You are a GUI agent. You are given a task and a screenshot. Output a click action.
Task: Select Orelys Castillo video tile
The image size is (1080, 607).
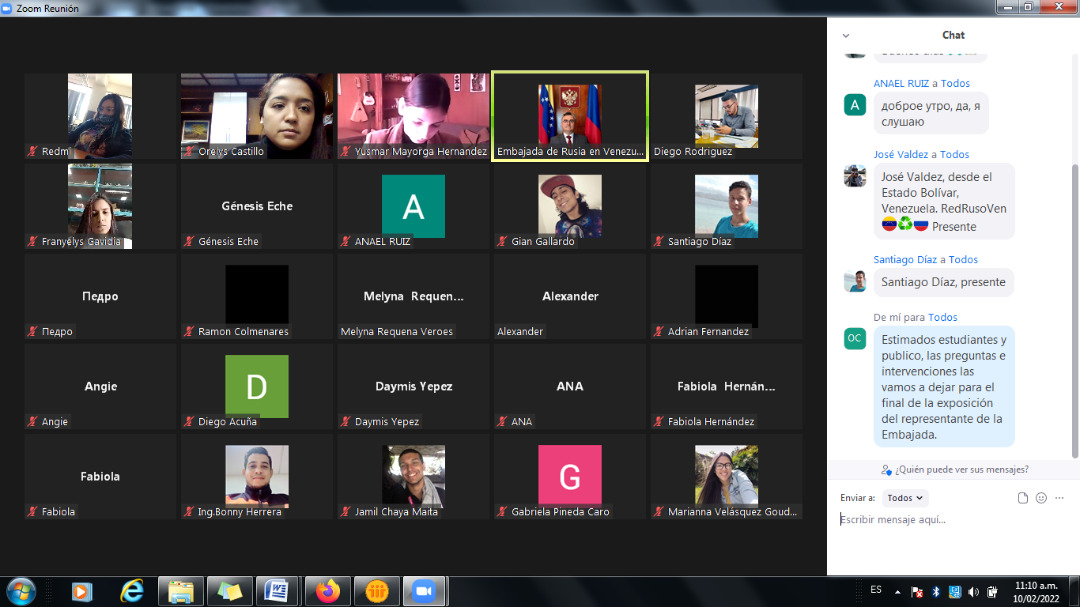coord(257,116)
